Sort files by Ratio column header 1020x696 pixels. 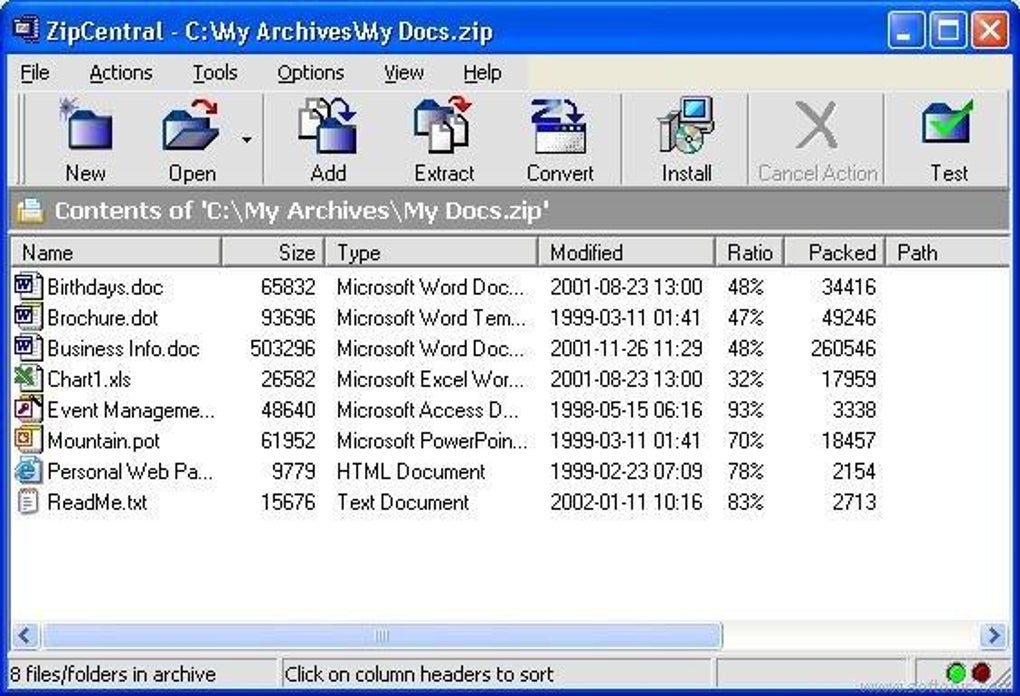click(x=751, y=252)
